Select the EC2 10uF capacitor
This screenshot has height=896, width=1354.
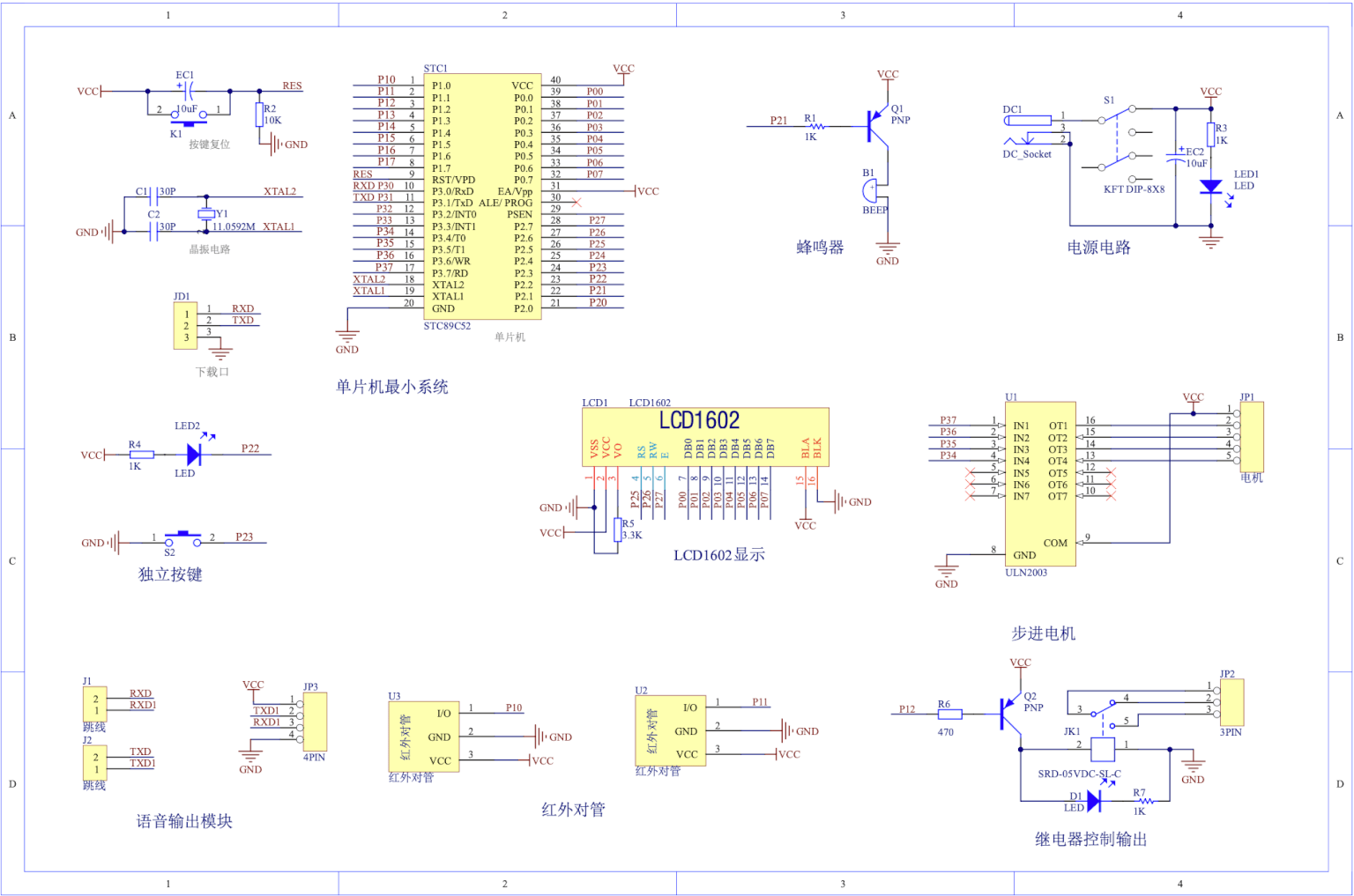click(x=1176, y=157)
